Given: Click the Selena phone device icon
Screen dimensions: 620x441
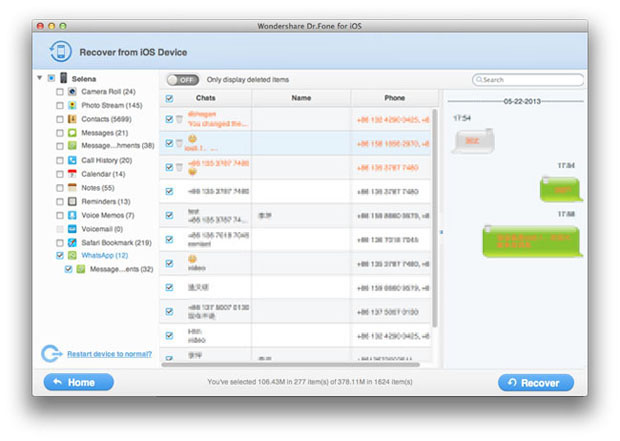Looking at the screenshot, I should coord(63,78).
